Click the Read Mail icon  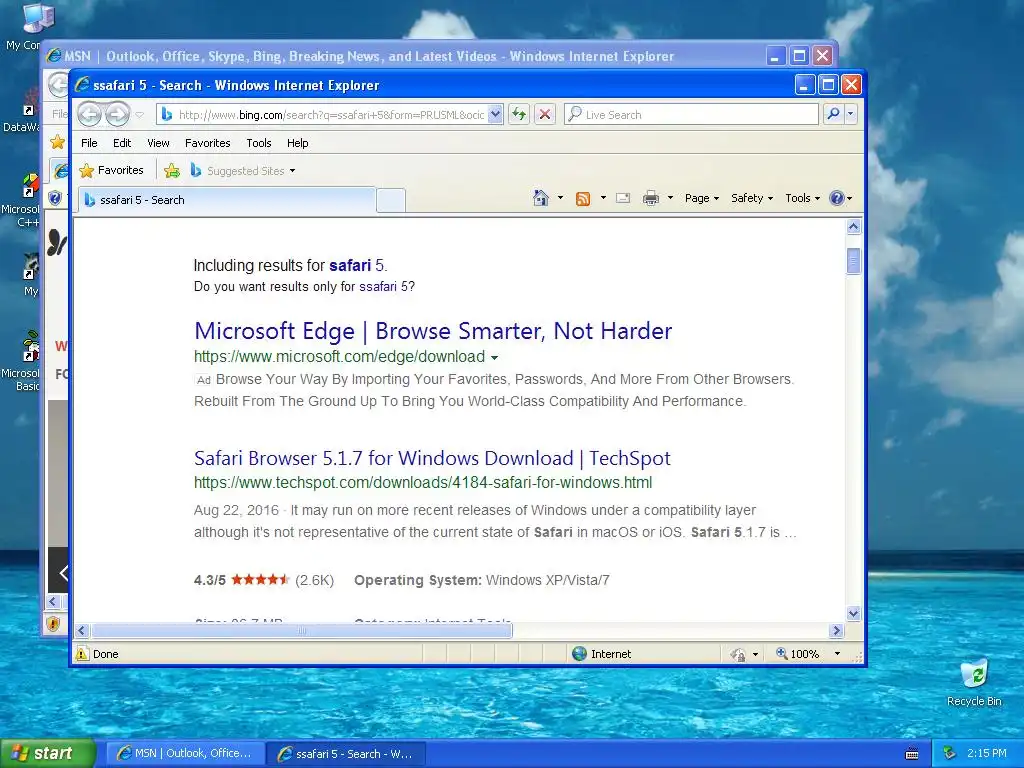coord(623,198)
